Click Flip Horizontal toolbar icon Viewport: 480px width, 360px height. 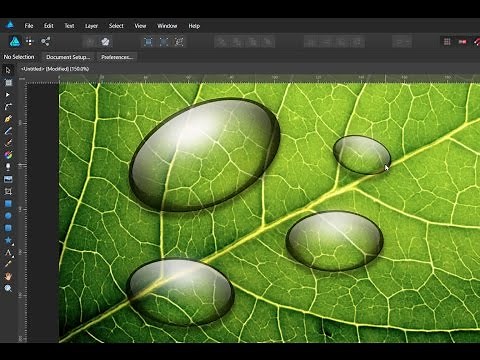(311, 42)
